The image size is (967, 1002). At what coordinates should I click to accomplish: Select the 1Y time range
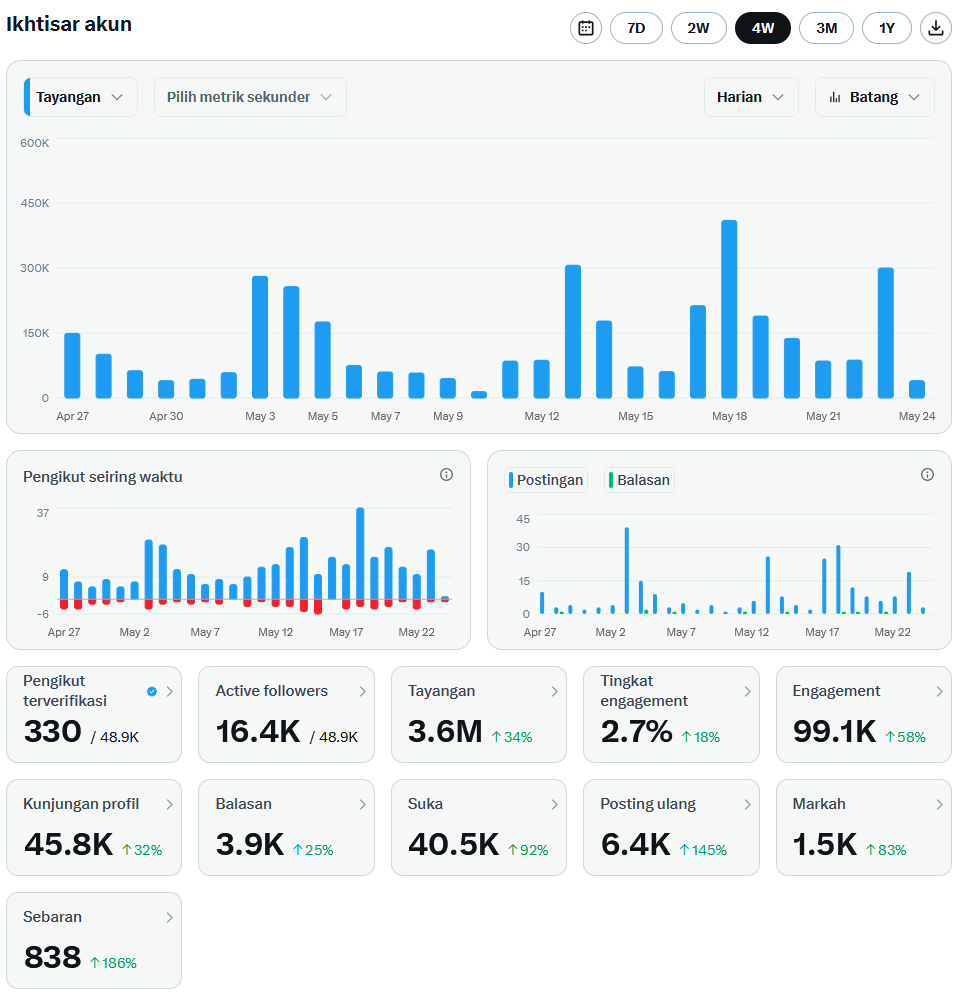click(886, 28)
